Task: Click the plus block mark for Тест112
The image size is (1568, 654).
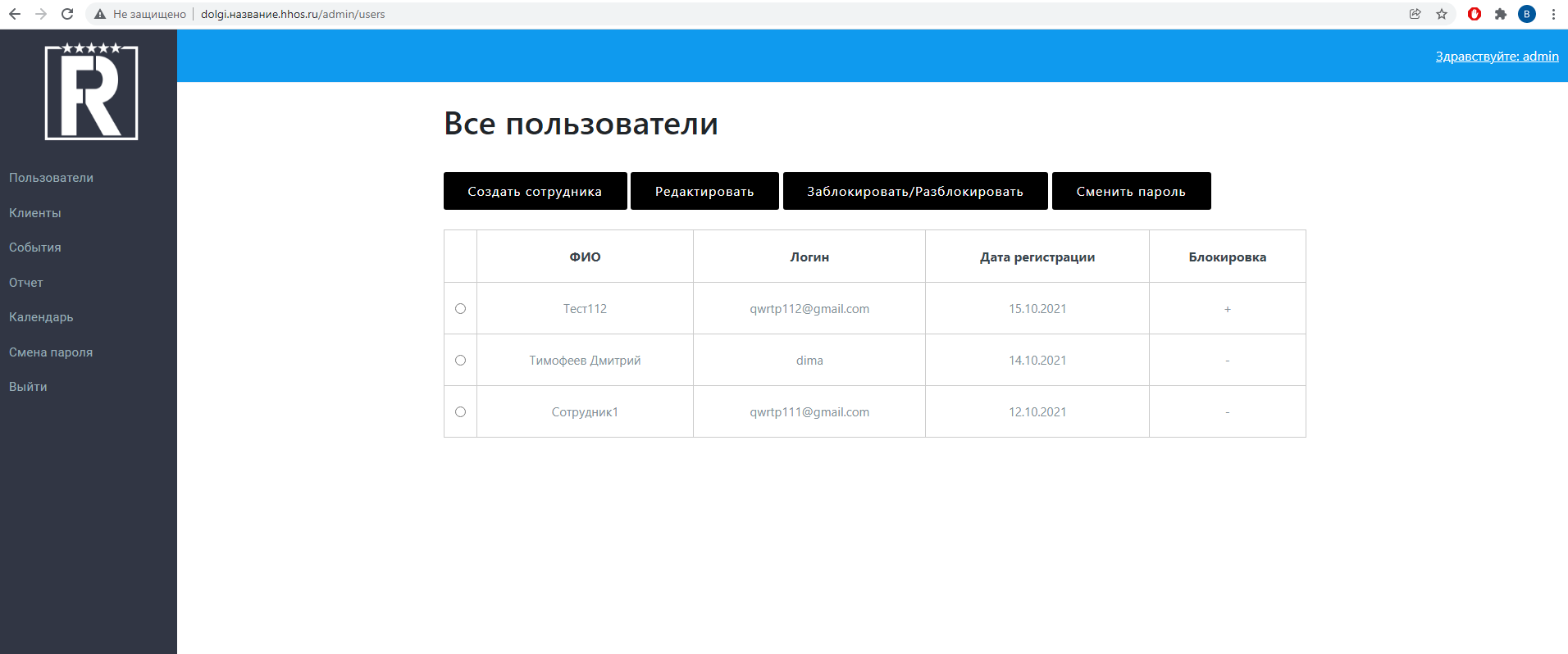Action: pyautogui.click(x=1228, y=309)
